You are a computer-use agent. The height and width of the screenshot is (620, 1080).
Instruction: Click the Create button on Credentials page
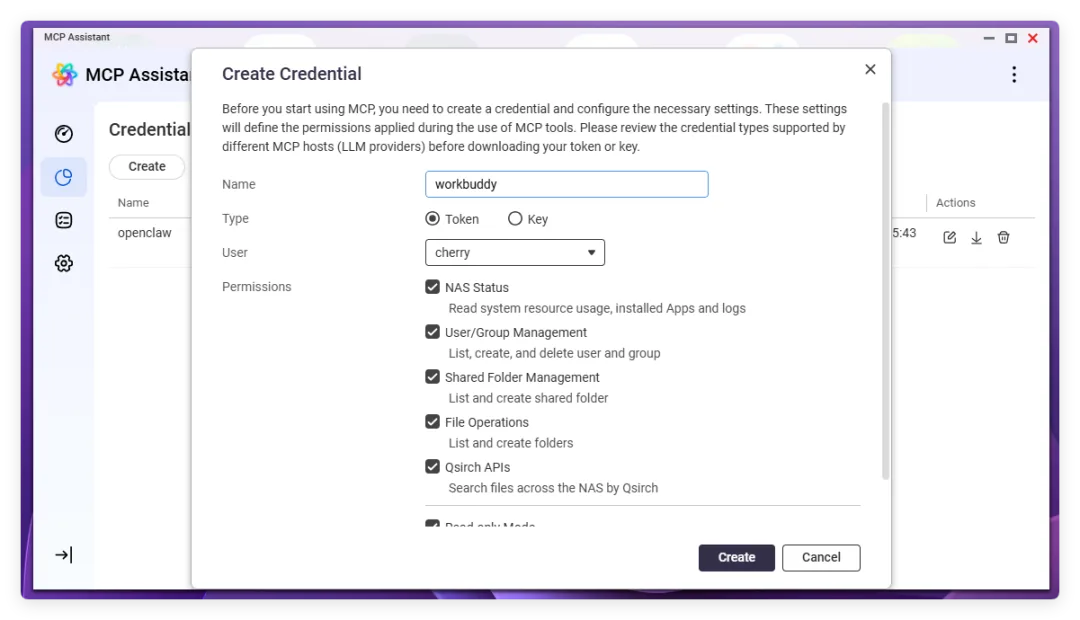click(x=147, y=167)
